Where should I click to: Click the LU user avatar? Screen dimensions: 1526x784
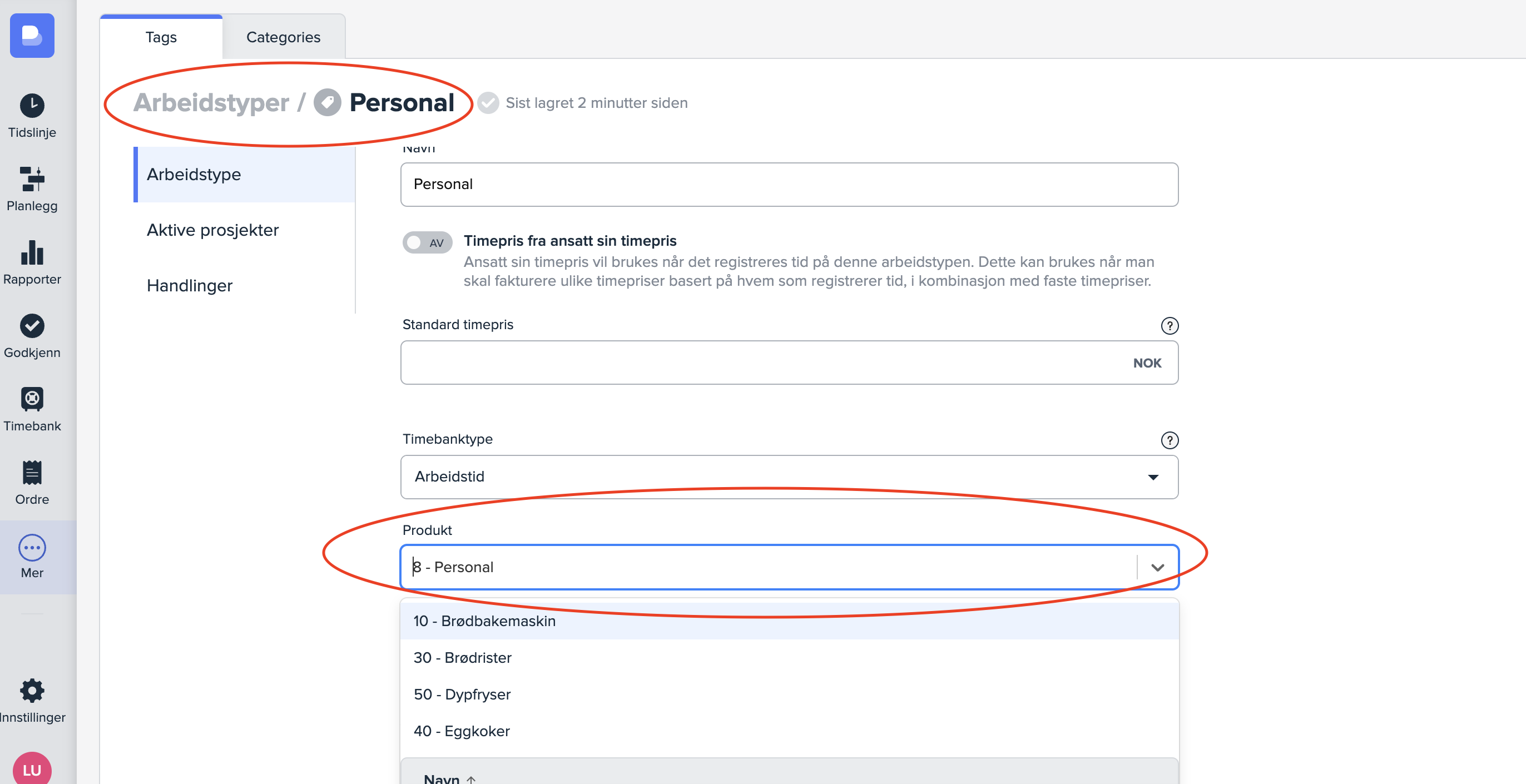(x=32, y=768)
